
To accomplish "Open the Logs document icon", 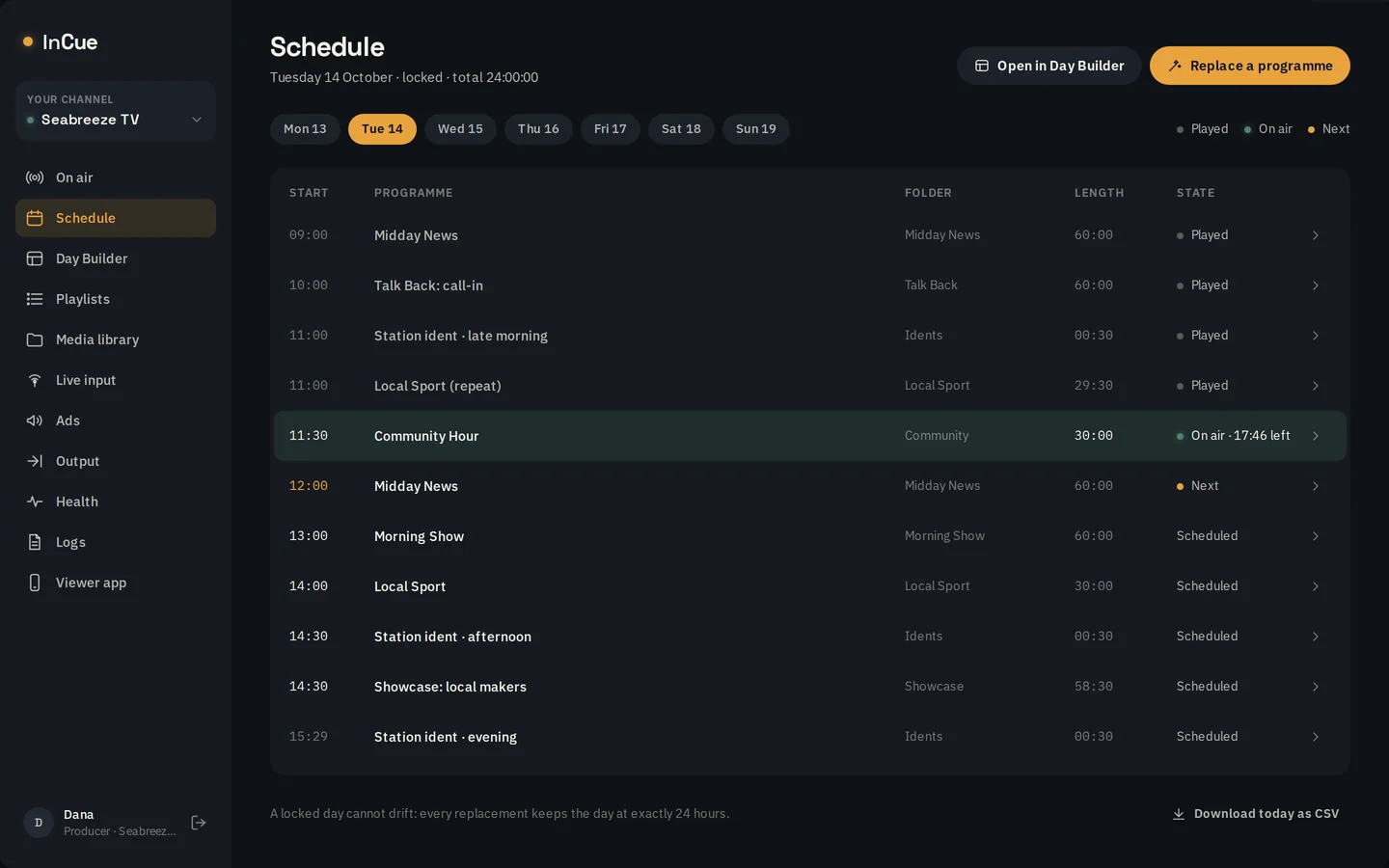I will pos(35,542).
